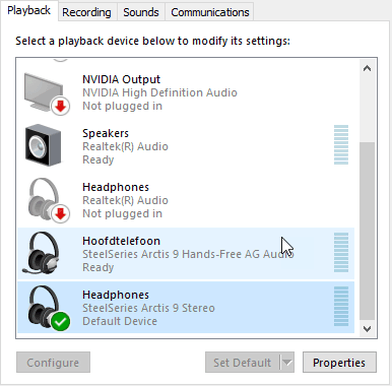Switch to the Playback tab
The image size is (392, 386).
[29, 11]
